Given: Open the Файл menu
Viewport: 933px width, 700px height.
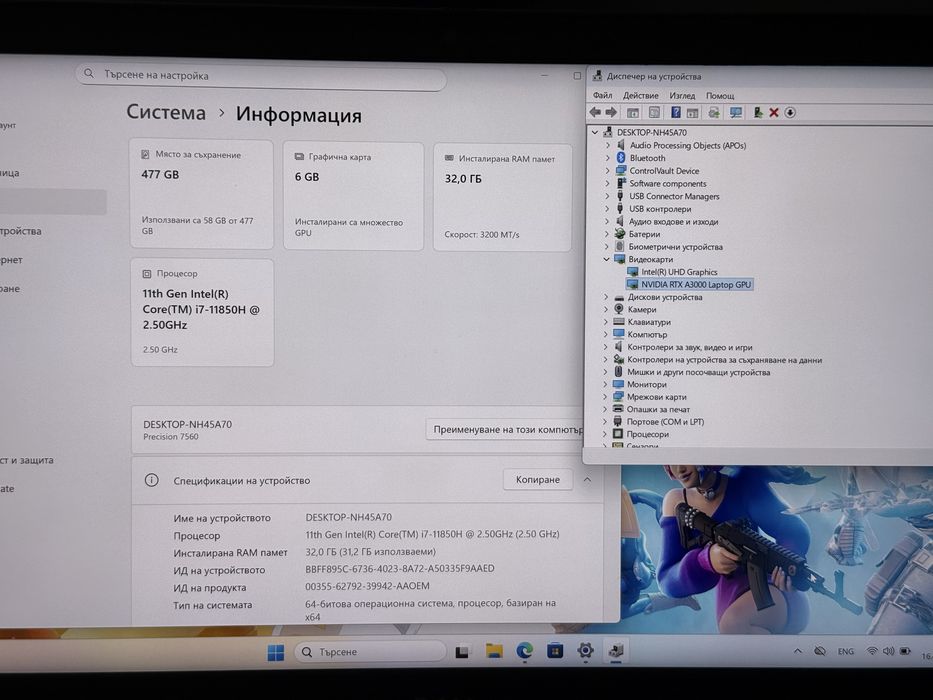Looking at the screenshot, I should pyautogui.click(x=602, y=95).
